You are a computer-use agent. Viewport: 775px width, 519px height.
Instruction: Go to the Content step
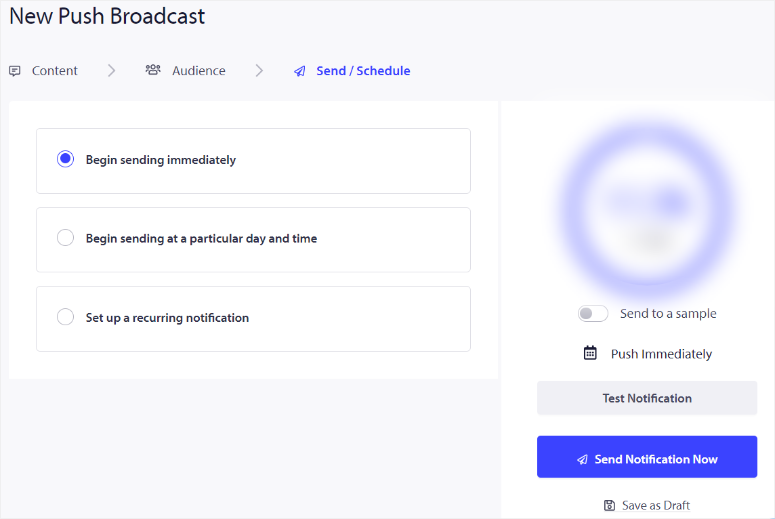pos(54,71)
